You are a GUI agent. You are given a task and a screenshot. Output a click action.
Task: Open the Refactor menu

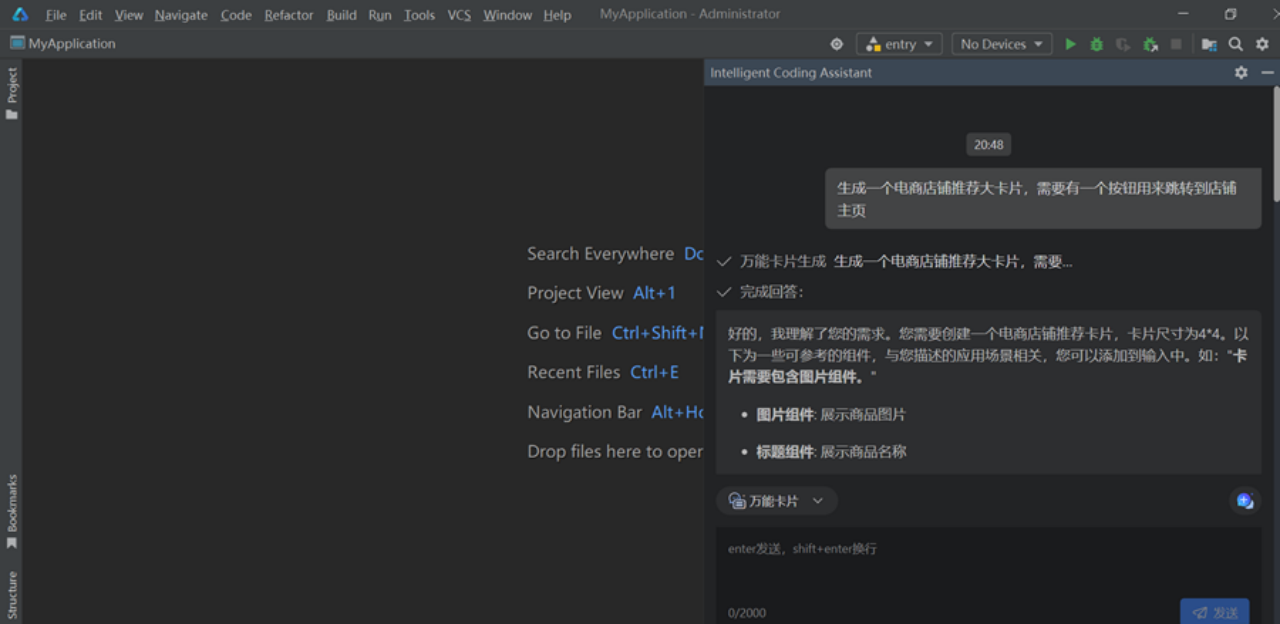[x=288, y=15]
